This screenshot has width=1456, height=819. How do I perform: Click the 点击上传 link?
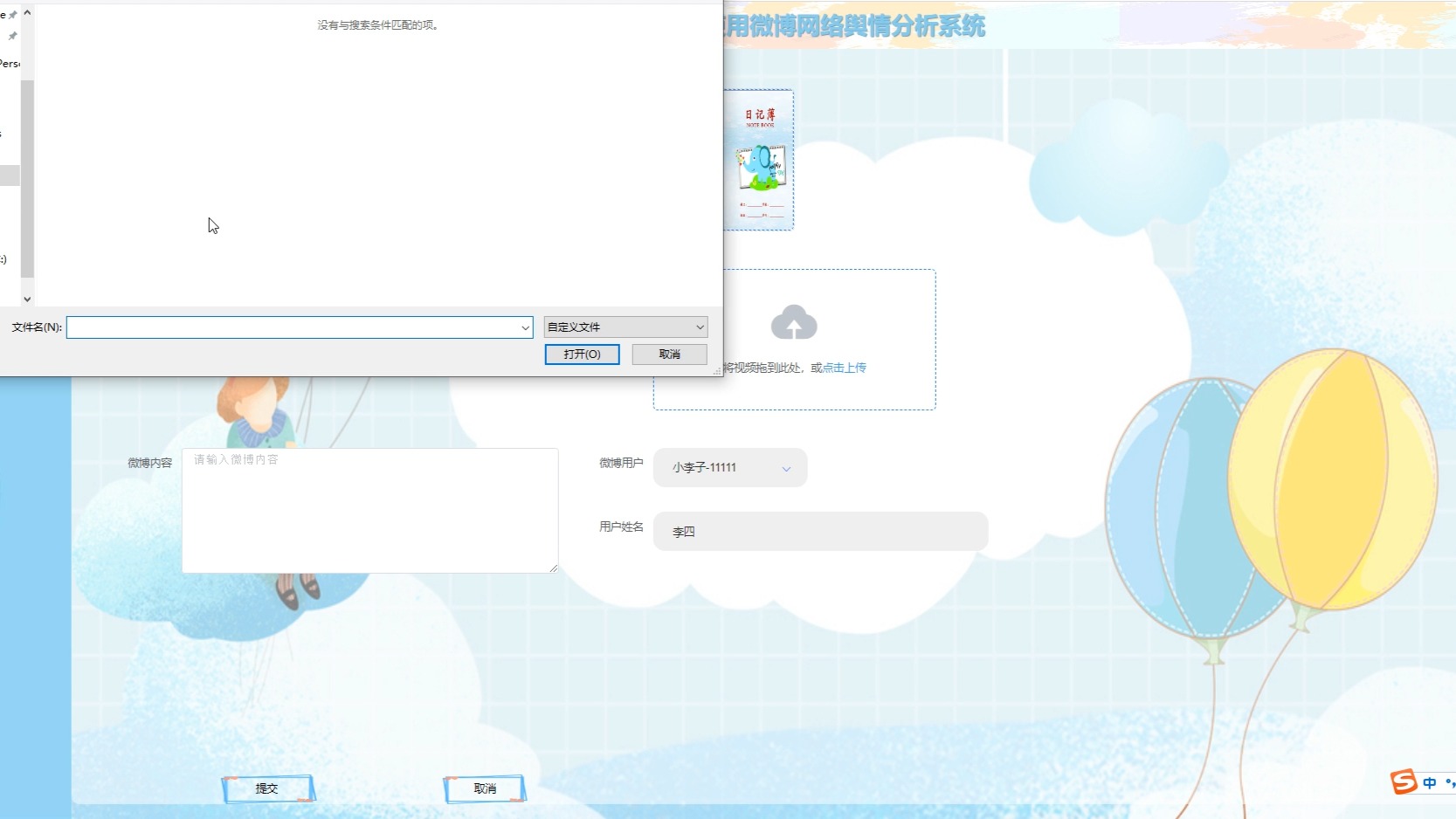(x=845, y=368)
